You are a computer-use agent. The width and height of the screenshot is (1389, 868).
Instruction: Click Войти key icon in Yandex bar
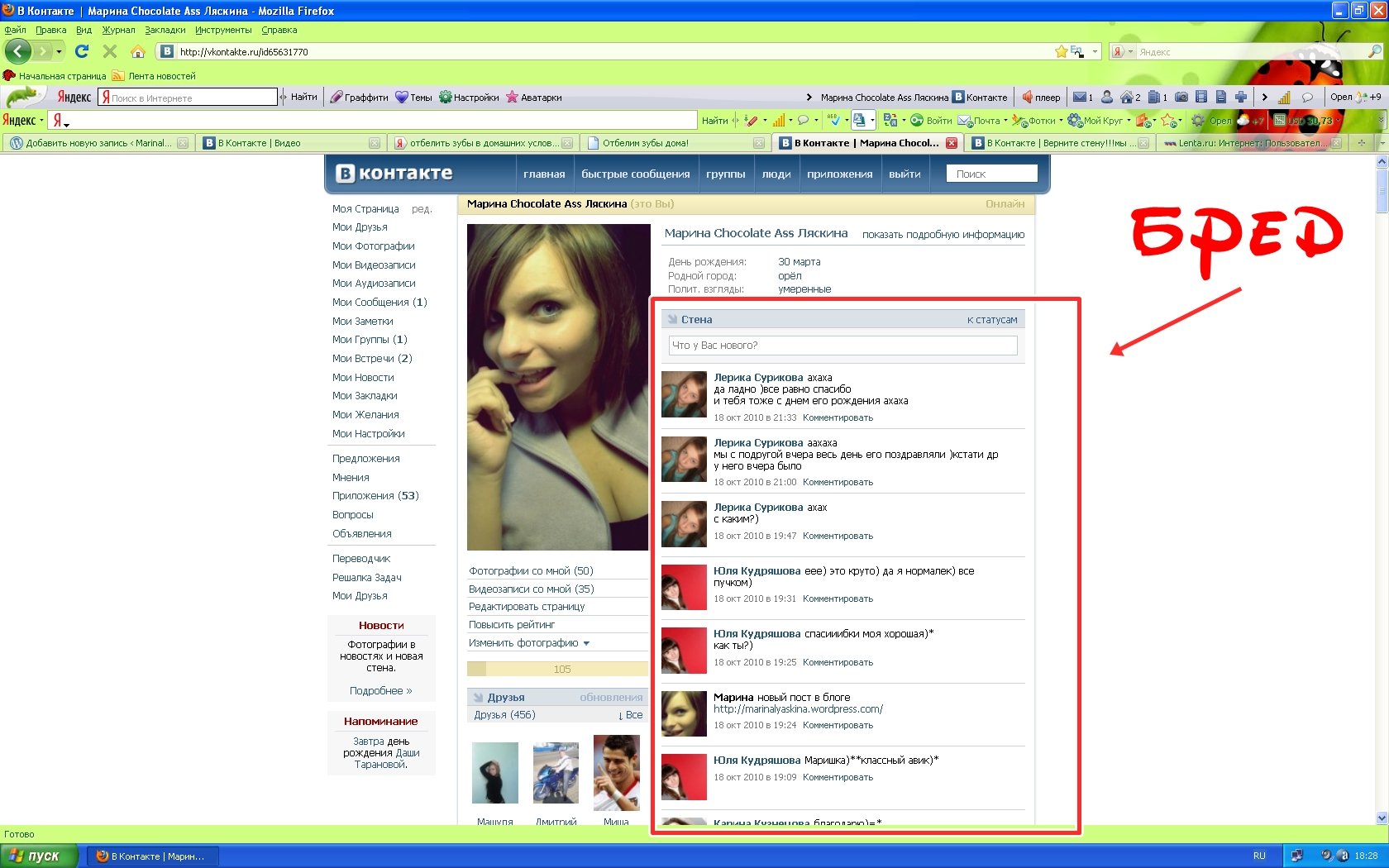coord(932,121)
